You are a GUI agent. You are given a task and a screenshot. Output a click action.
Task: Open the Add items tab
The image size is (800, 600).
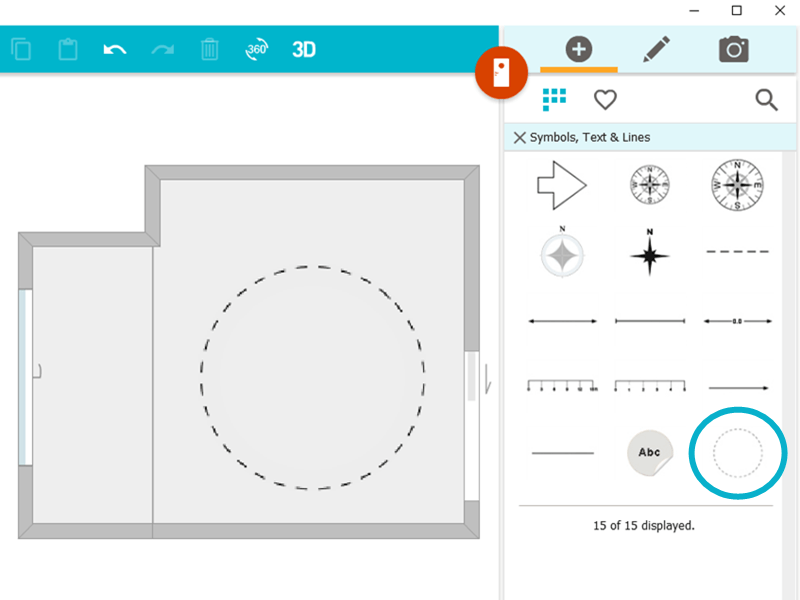pos(577,47)
